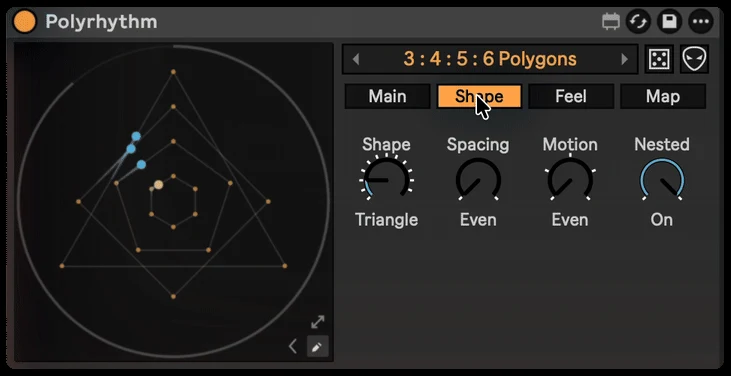Save the preset with floppy disk icon

(669, 22)
